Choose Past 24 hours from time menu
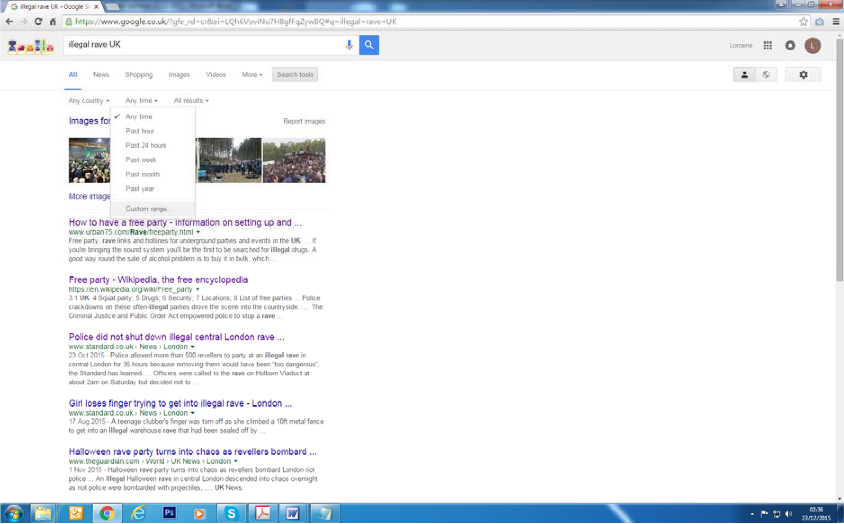The width and height of the screenshot is (844, 524). pyautogui.click(x=146, y=146)
